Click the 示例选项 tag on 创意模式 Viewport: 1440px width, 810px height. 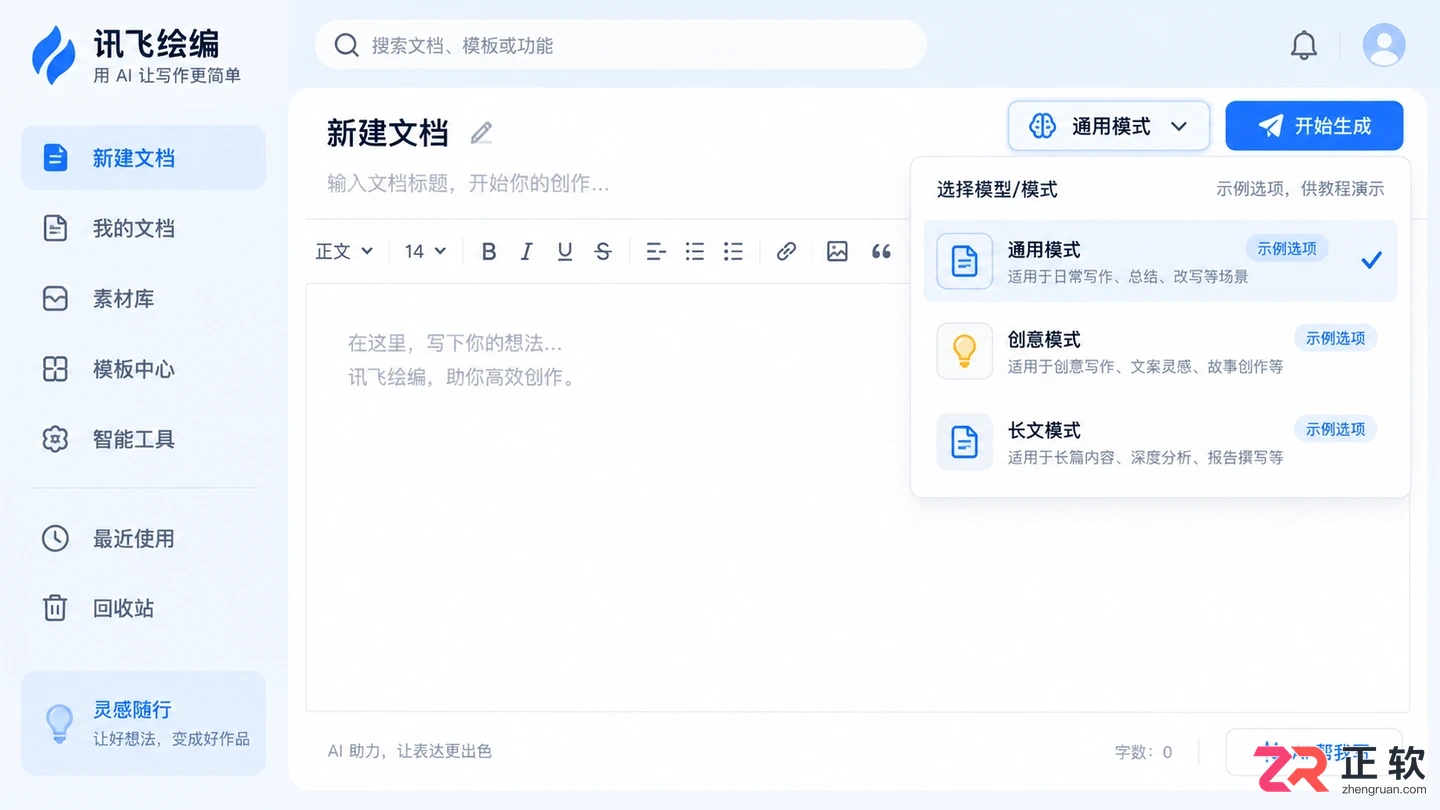tap(1336, 339)
